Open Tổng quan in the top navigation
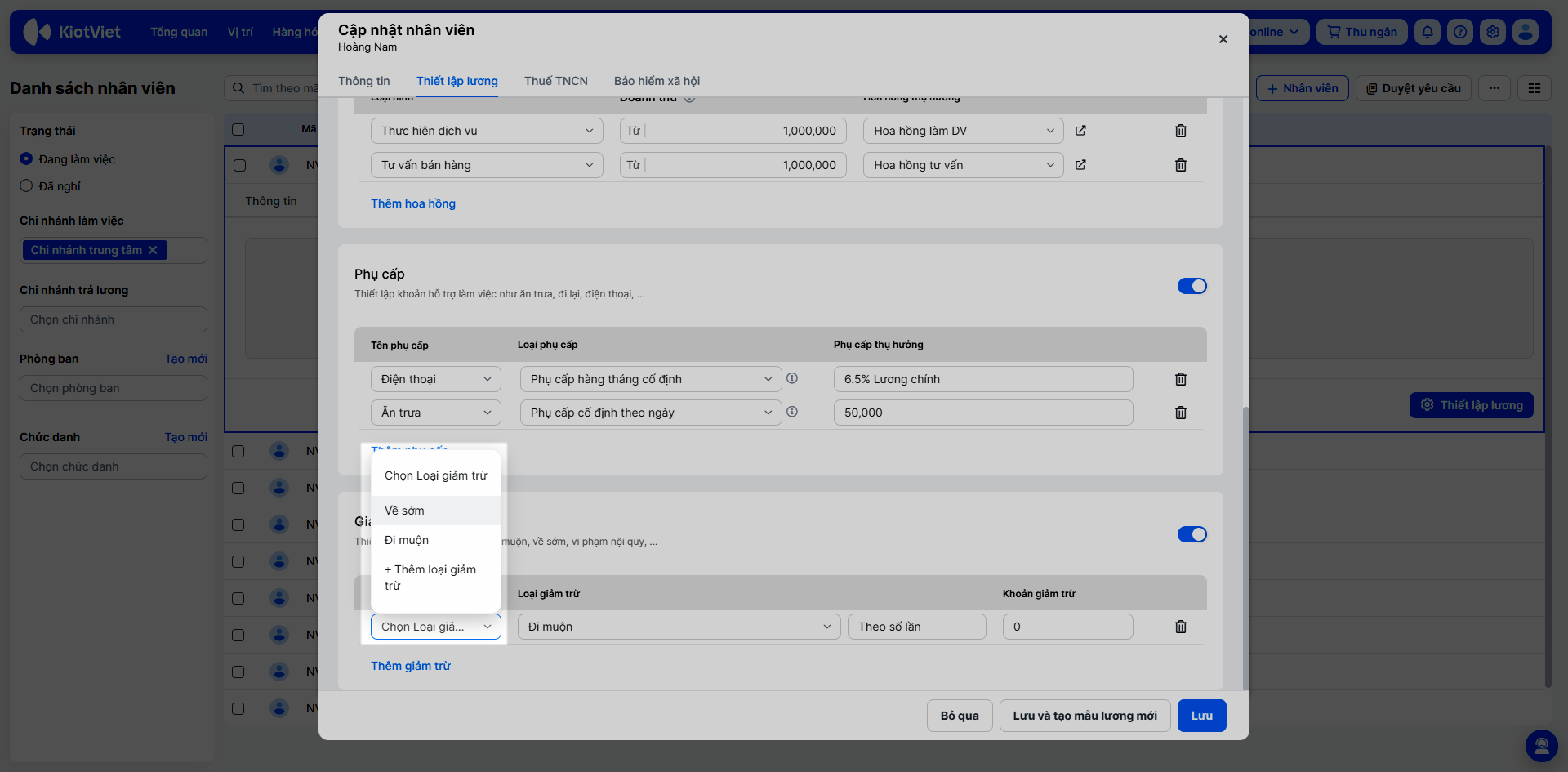1568x772 pixels. coord(179,32)
